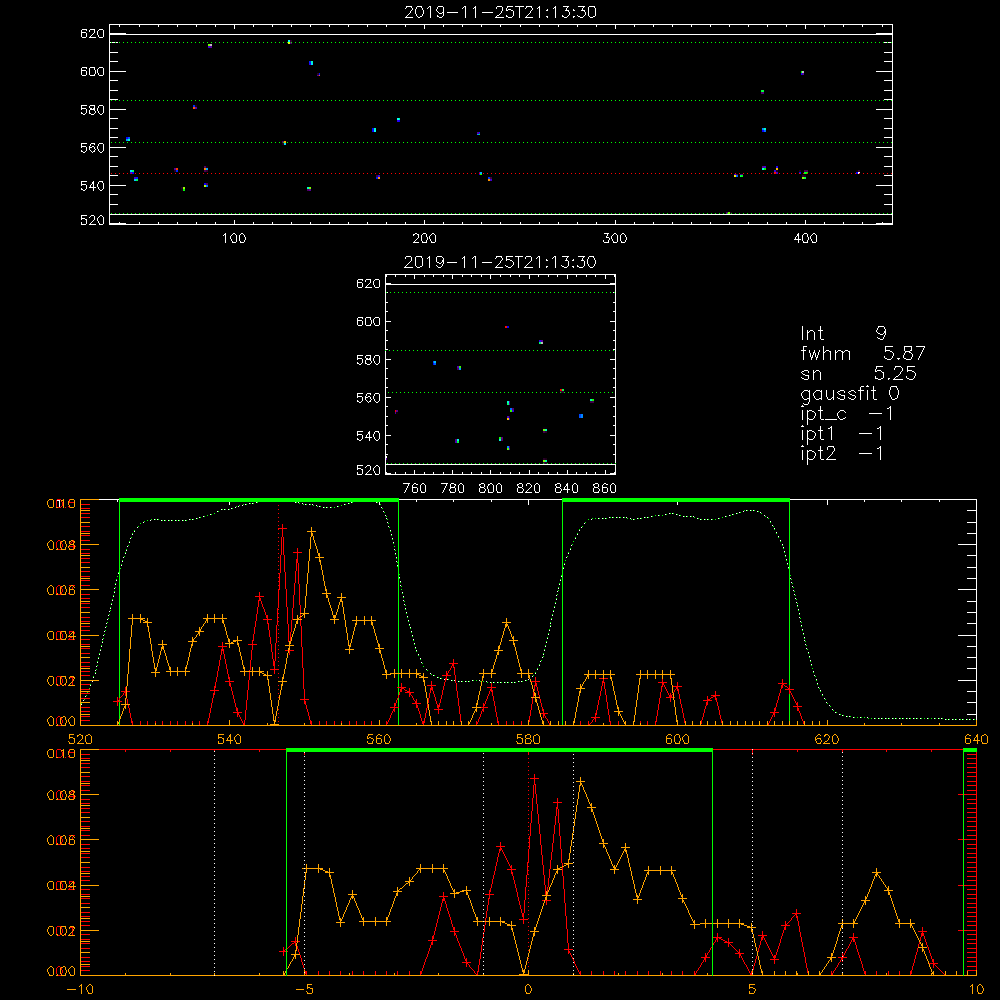
Task: Click x-axis label '640' of the profile plot
Action: (976, 739)
